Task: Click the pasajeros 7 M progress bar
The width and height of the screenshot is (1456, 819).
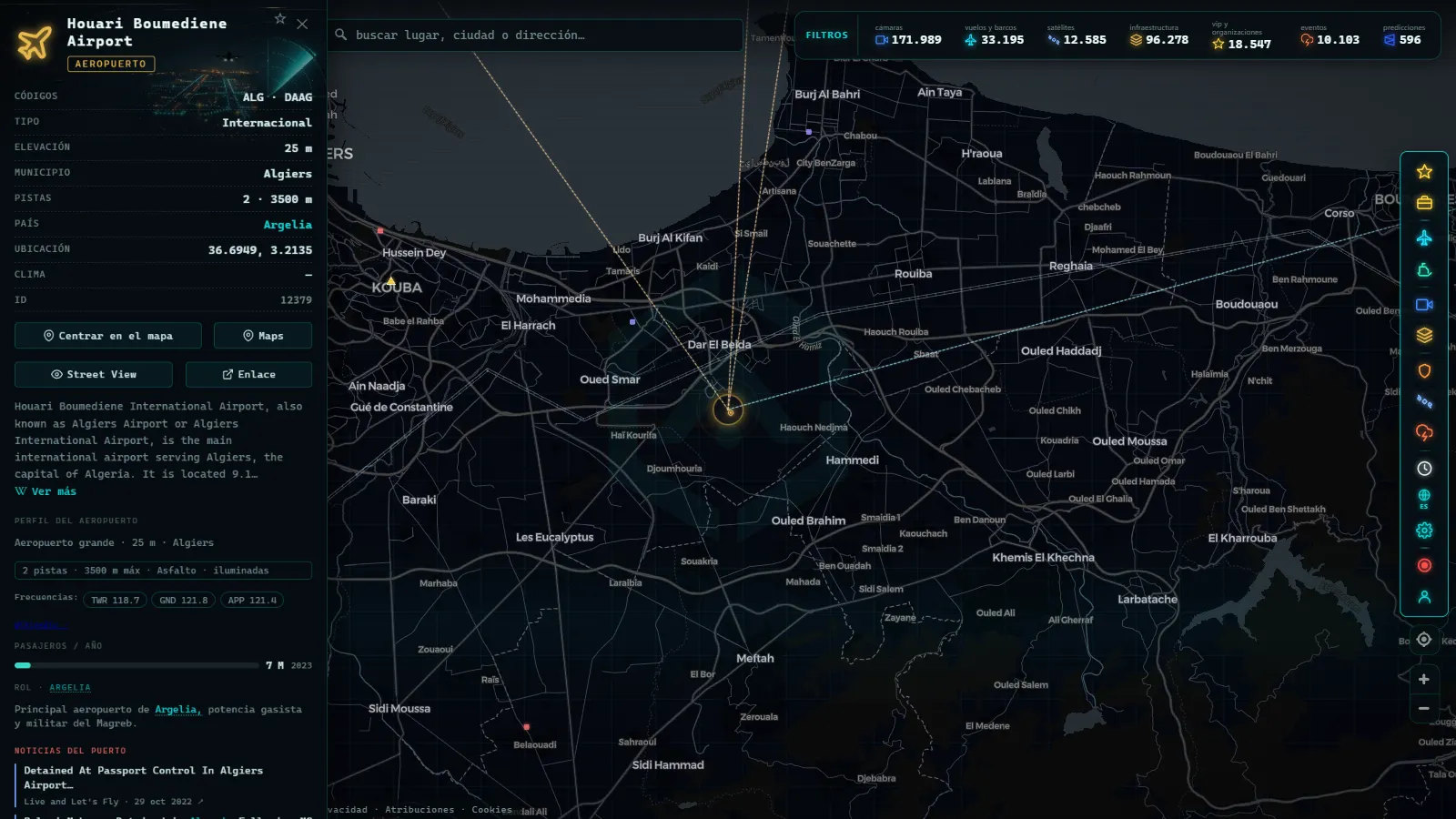Action: pyautogui.click(x=136, y=665)
